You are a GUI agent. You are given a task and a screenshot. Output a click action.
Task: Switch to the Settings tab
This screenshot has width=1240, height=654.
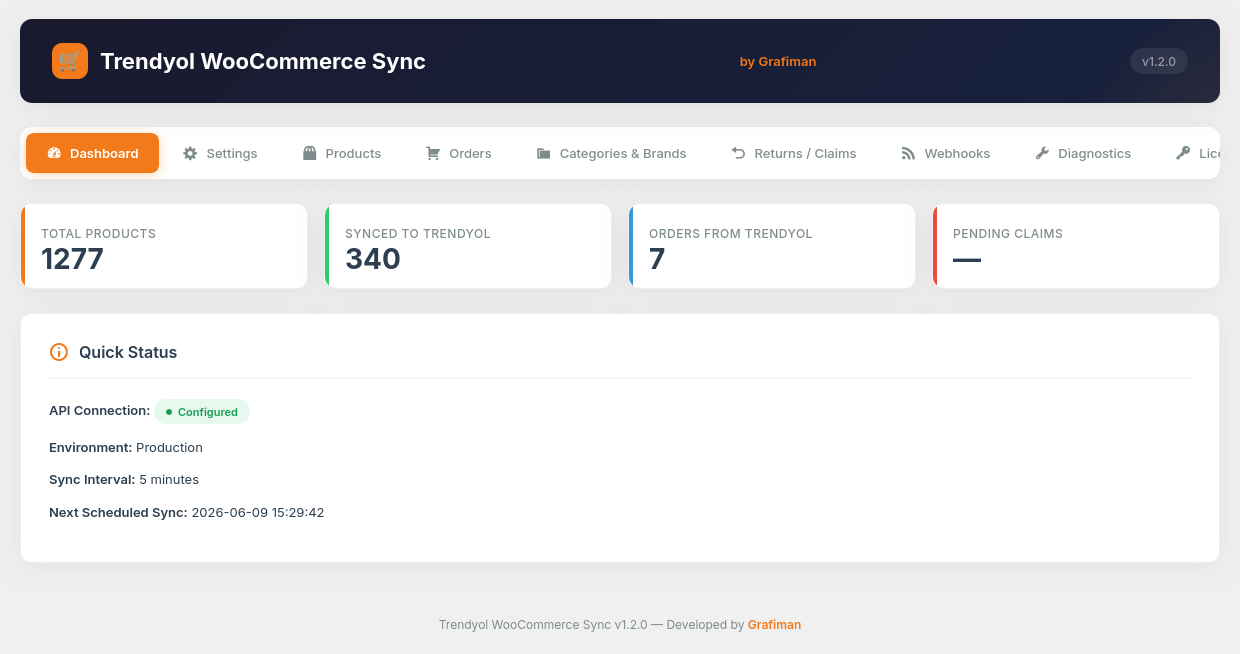(x=220, y=153)
